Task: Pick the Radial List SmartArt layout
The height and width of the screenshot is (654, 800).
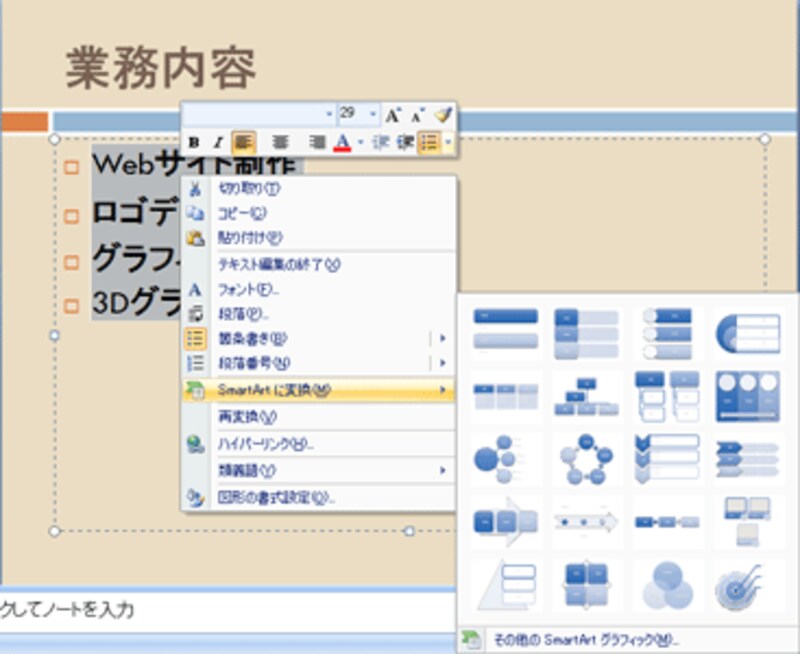Action: point(506,459)
